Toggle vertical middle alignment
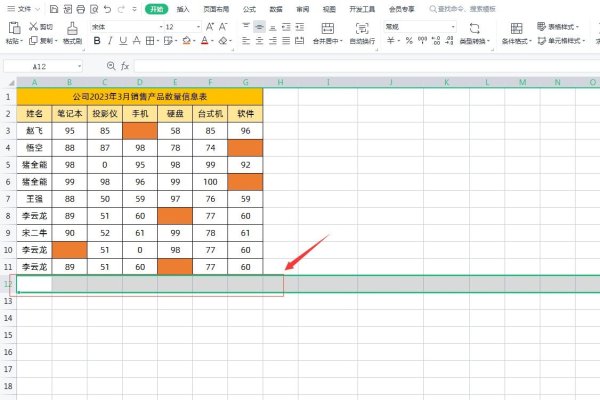The width and height of the screenshot is (600, 400). pyautogui.click(x=259, y=26)
